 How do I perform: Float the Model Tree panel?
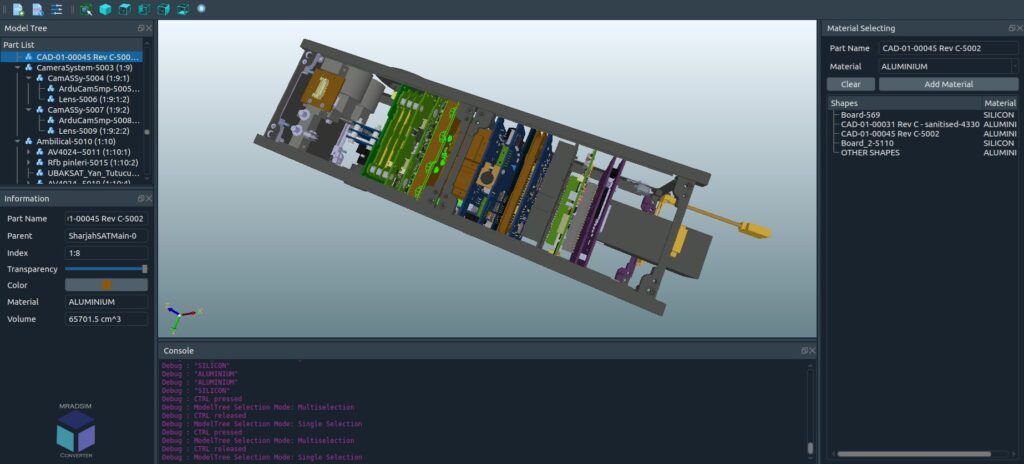click(140, 28)
